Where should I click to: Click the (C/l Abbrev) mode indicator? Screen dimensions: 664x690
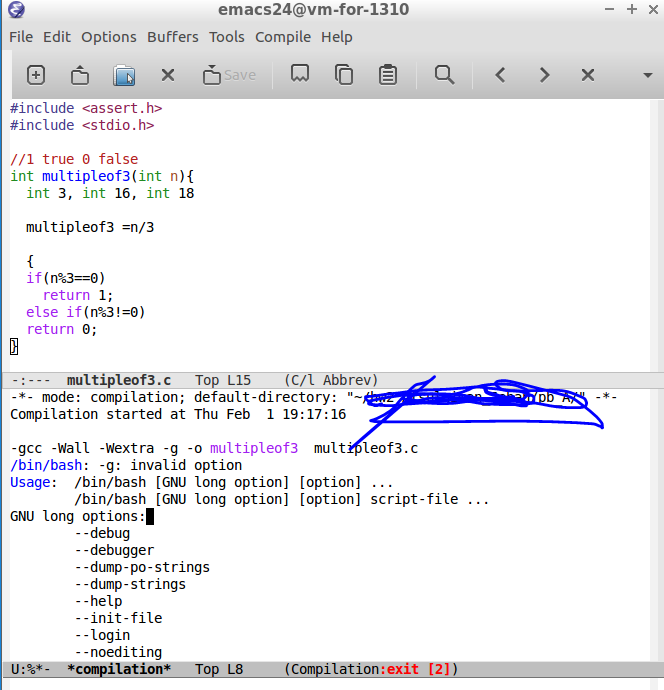tap(331, 380)
